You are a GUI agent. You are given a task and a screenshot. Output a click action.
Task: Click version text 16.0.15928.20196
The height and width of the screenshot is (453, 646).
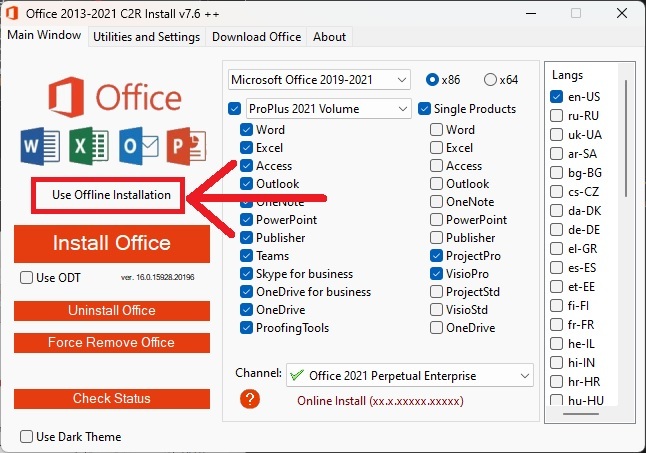158,277
